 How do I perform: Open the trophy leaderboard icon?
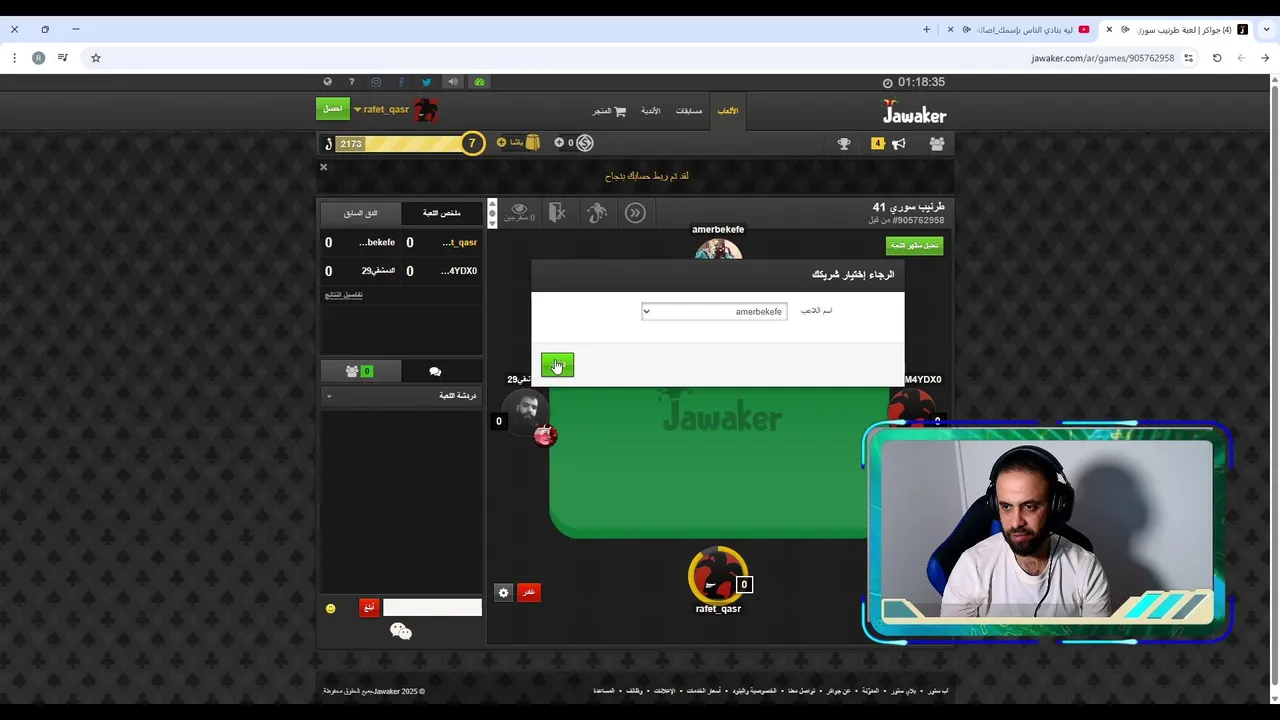[x=844, y=144]
